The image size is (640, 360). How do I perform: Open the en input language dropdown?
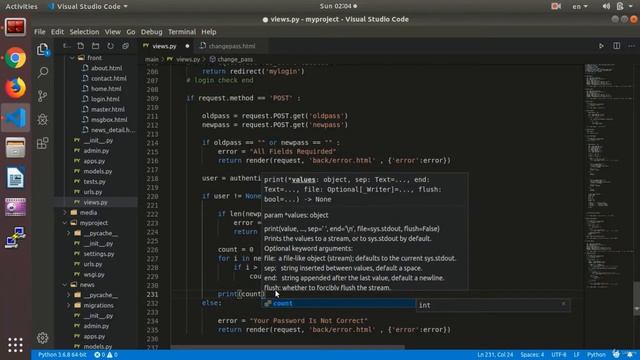click(580, 6)
